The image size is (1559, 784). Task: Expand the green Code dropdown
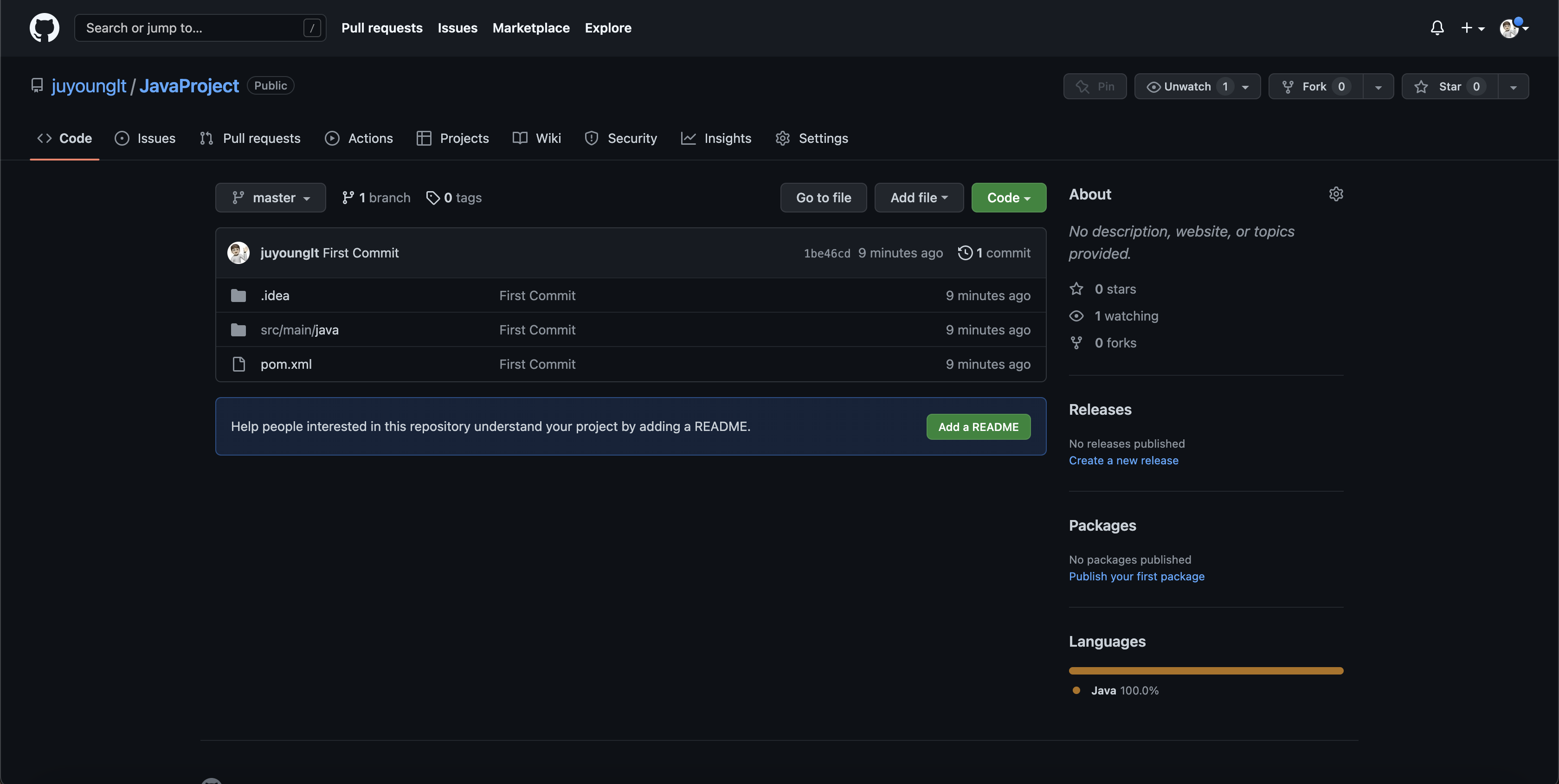coord(1008,198)
